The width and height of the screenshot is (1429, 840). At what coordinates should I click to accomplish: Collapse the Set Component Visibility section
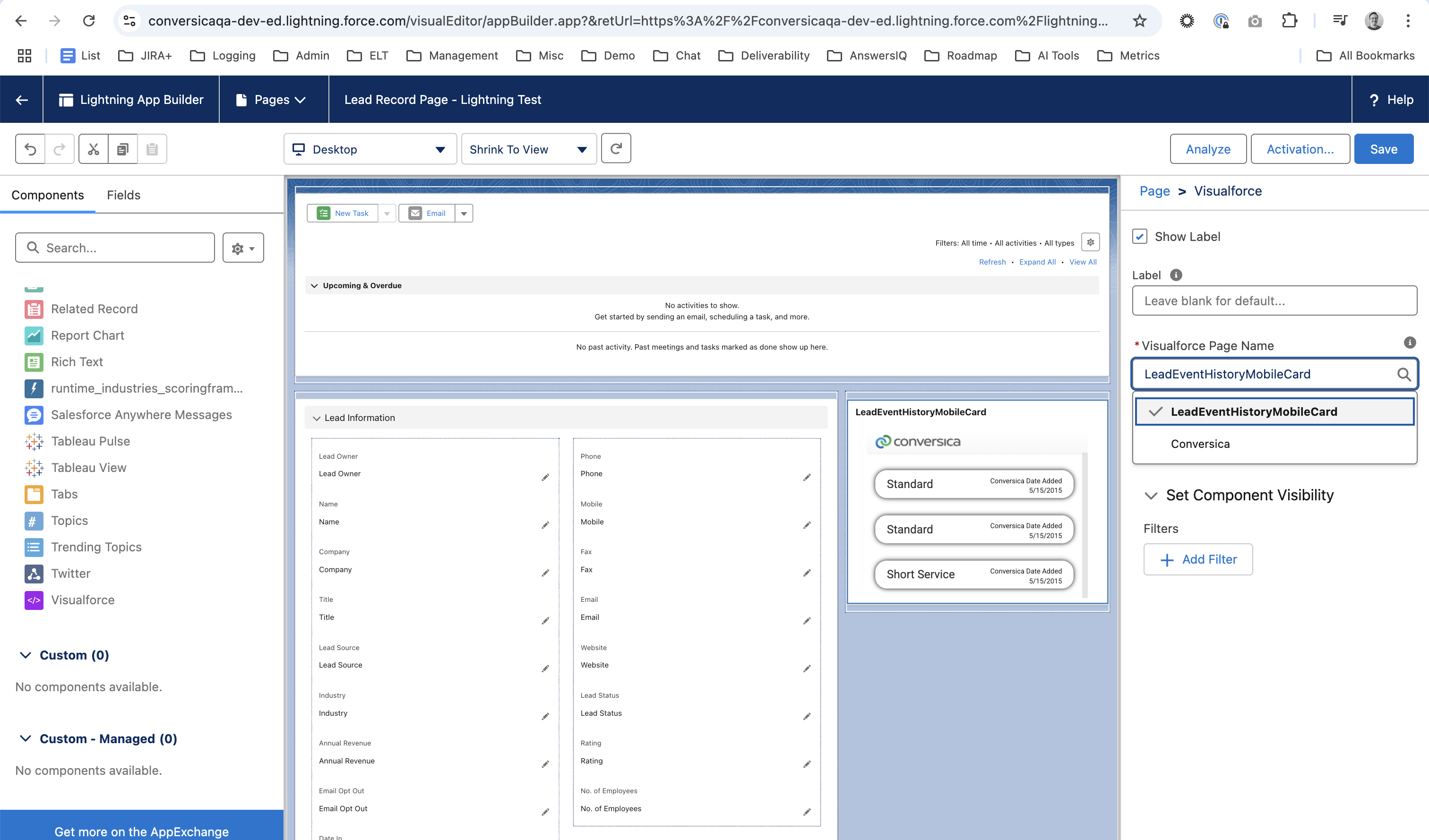click(1151, 496)
